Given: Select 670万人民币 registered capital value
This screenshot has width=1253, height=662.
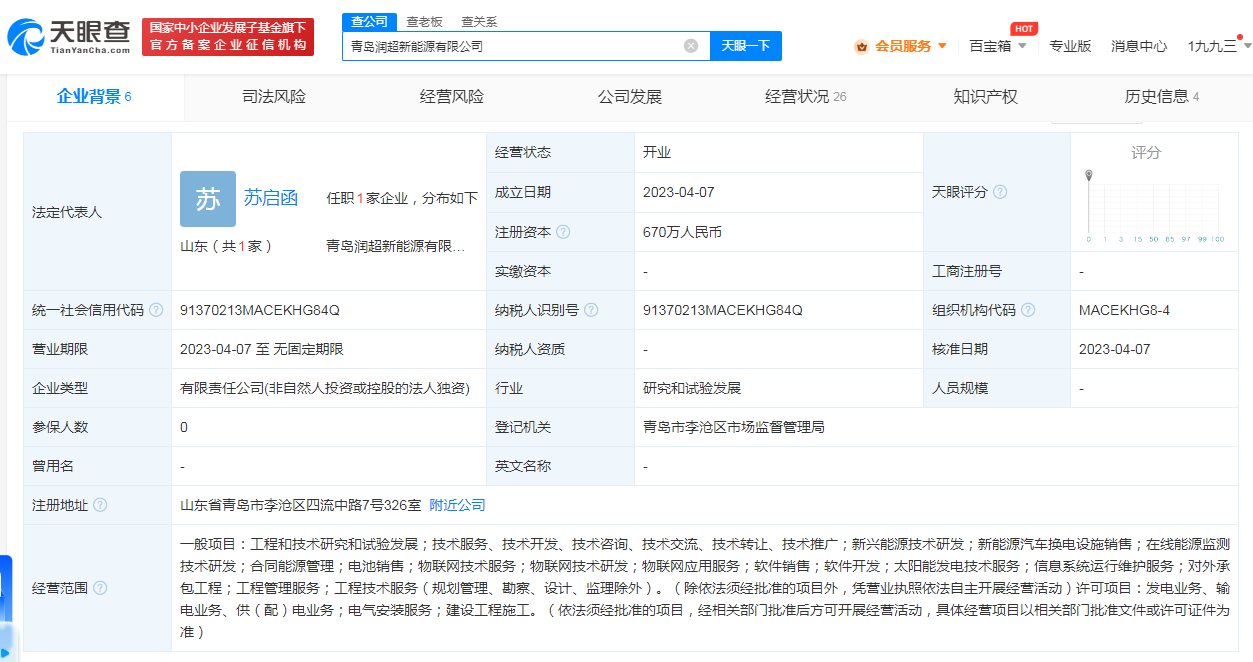Looking at the screenshot, I should click(x=682, y=232).
